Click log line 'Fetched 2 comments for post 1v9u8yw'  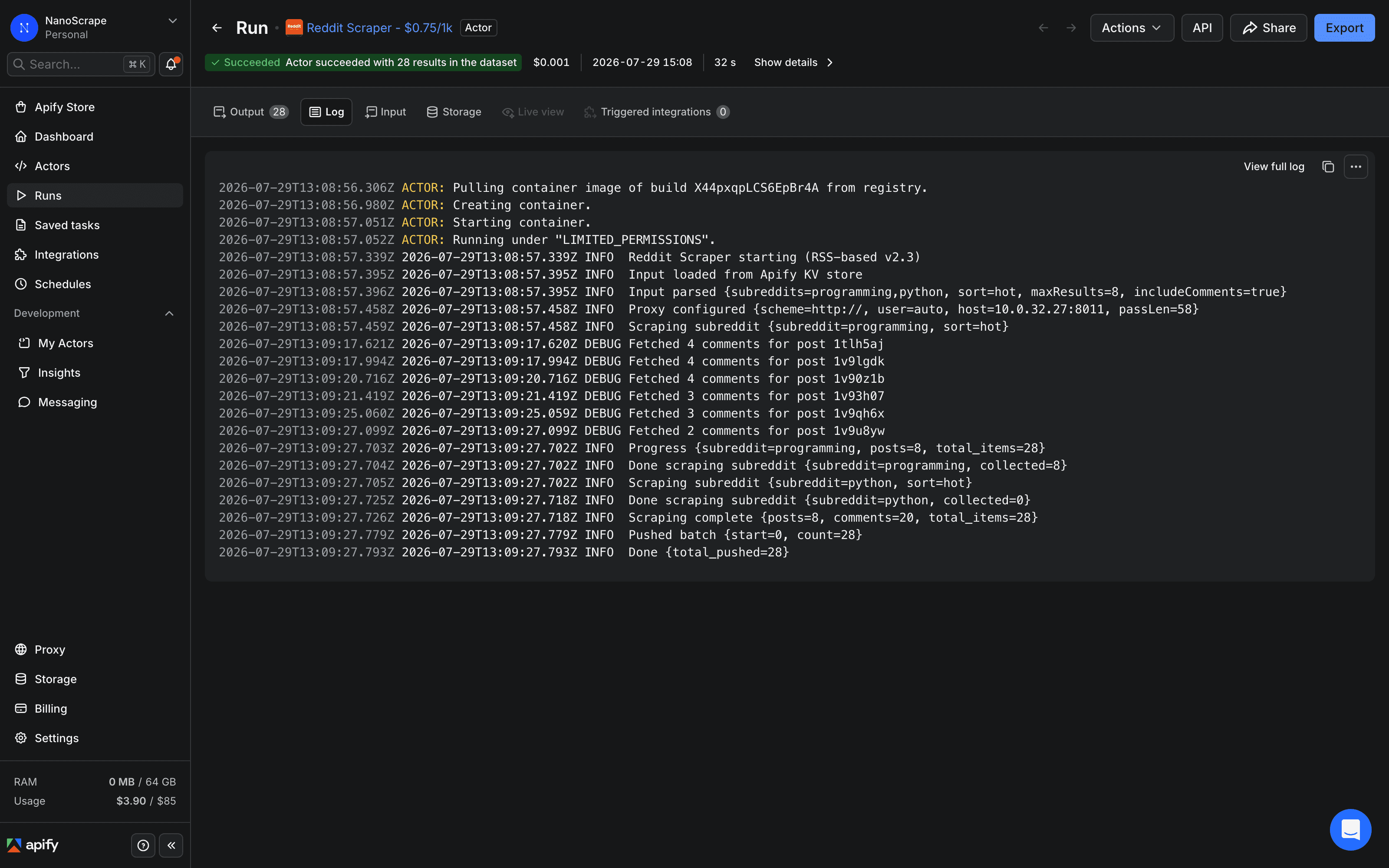(x=552, y=431)
